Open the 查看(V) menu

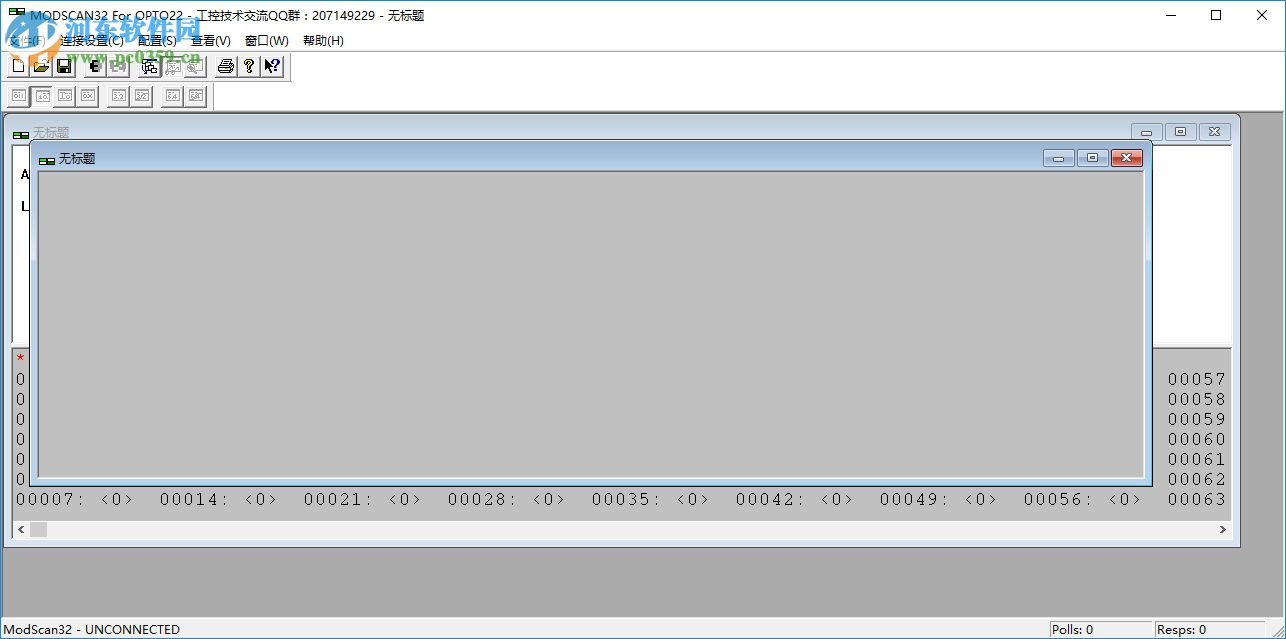[x=211, y=41]
